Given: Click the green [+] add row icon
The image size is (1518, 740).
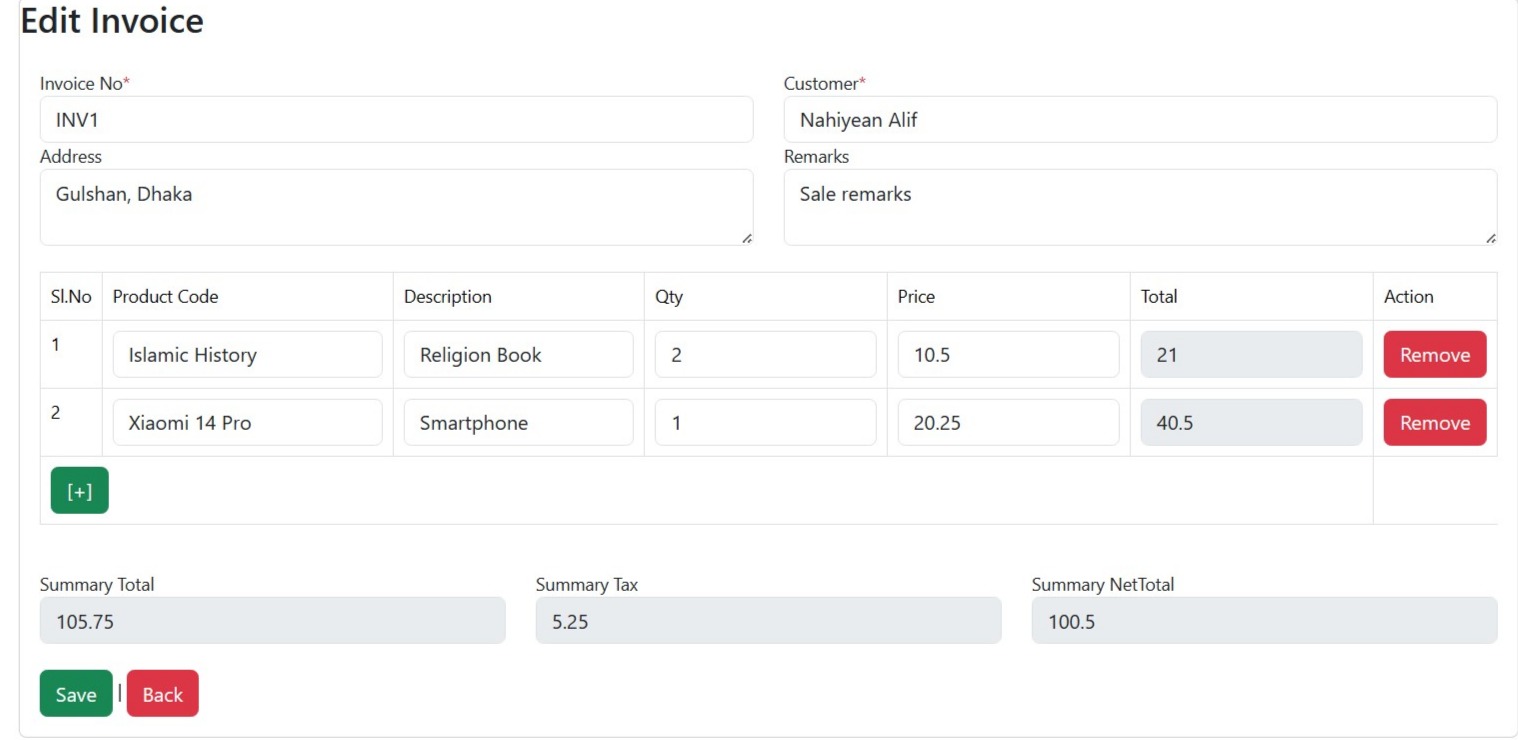Looking at the screenshot, I should click(x=79, y=490).
